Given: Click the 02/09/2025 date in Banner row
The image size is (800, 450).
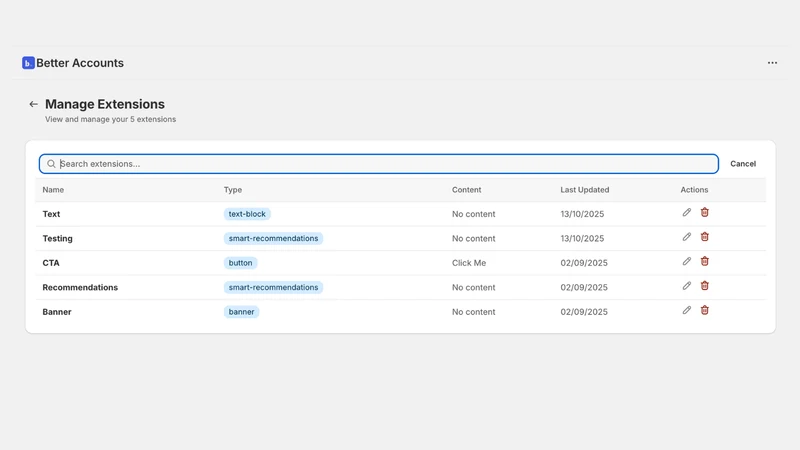Looking at the screenshot, I should 584,312.
